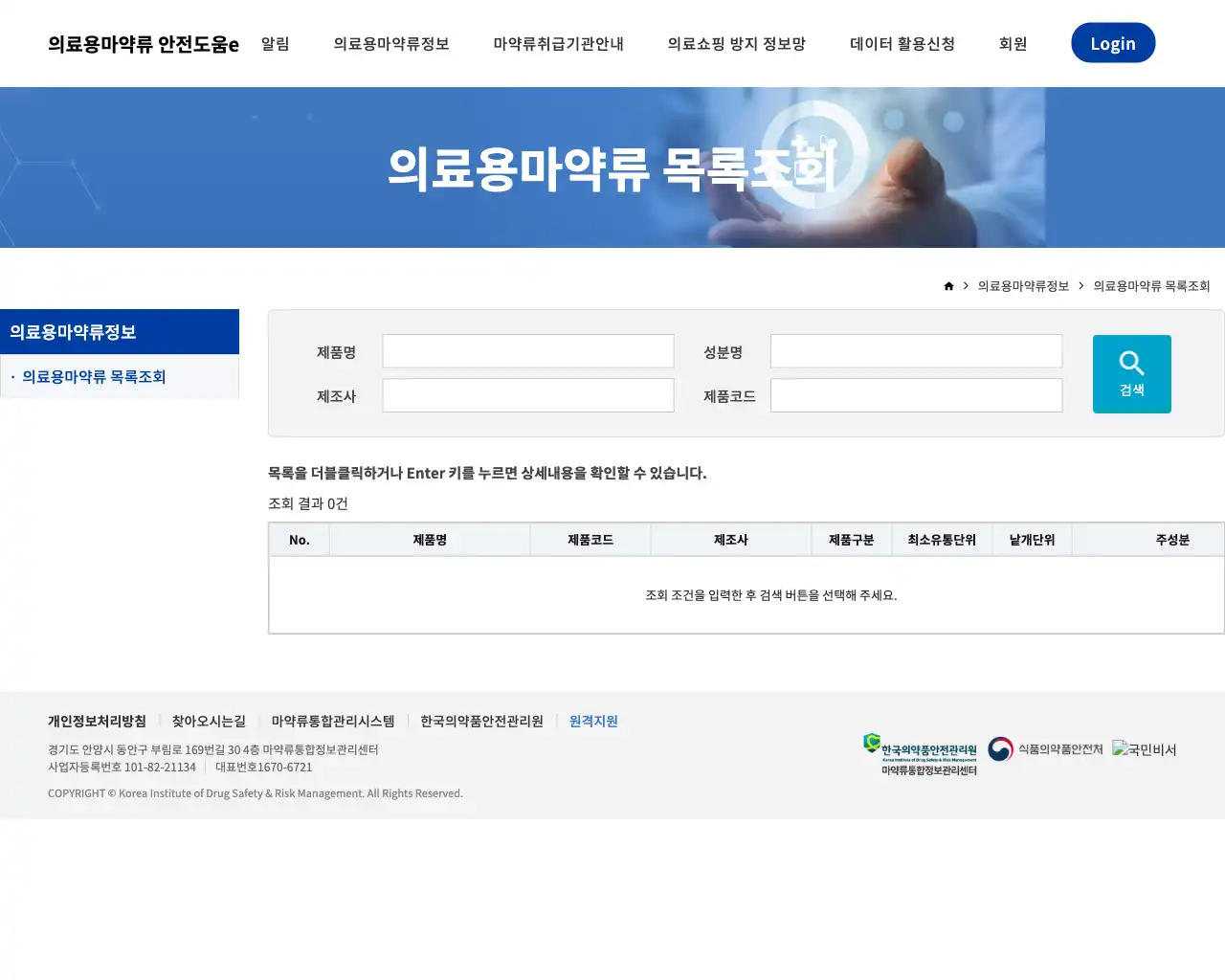Image resolution: width=1225 pixels, height=980 pixels.
Task: Open the 마약류통합관리시스템 footer link
Action: coord(333,721)
